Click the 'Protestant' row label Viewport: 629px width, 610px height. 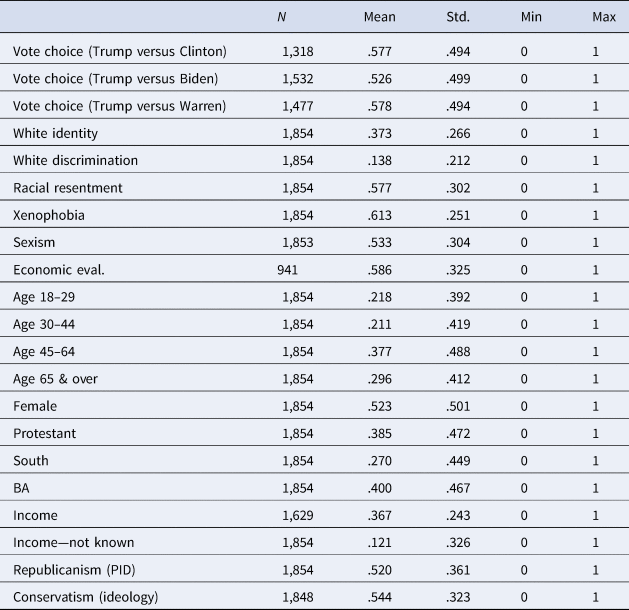click(46, 431)
